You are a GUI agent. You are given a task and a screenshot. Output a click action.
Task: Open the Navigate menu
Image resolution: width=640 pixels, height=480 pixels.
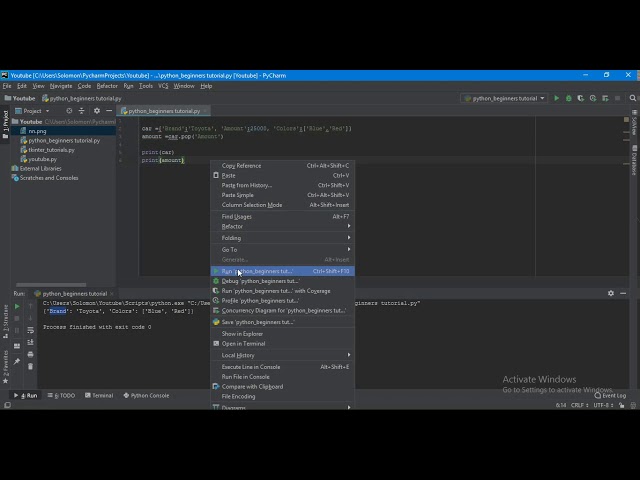tap(61, 86)
